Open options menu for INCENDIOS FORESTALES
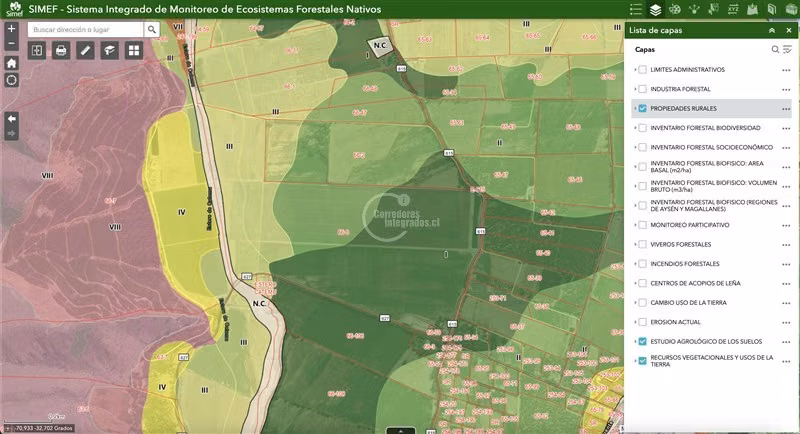The height and width of the screenshot is (434, 800). point(786,264)
